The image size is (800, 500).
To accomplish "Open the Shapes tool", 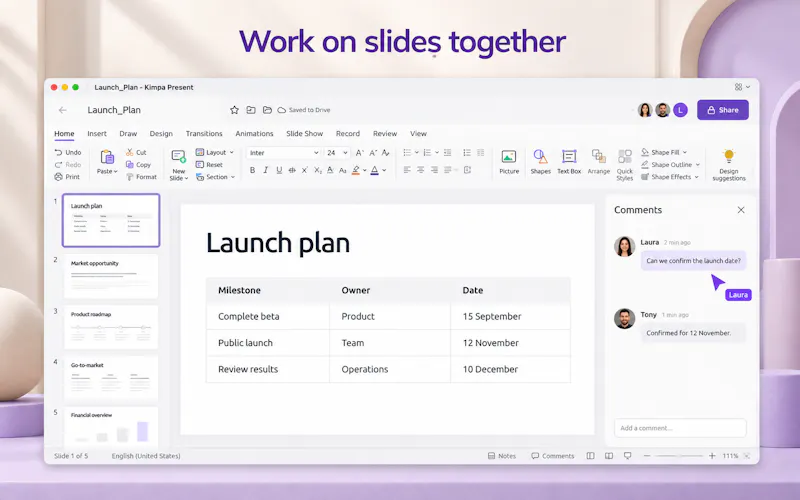I will 540,162.
